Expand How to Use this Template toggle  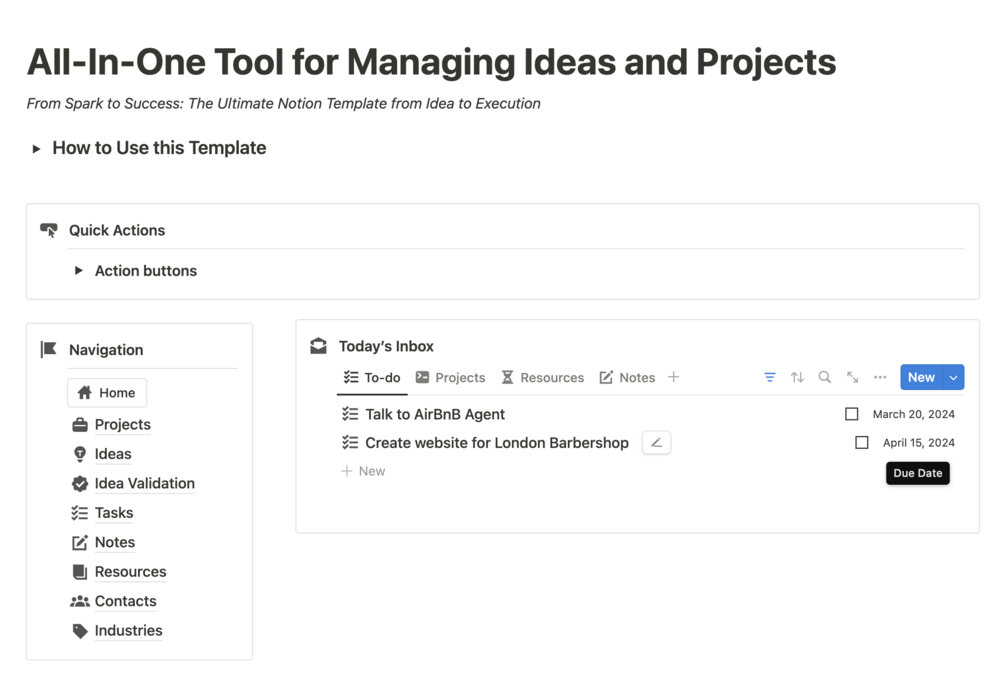[x=36, y=148]
